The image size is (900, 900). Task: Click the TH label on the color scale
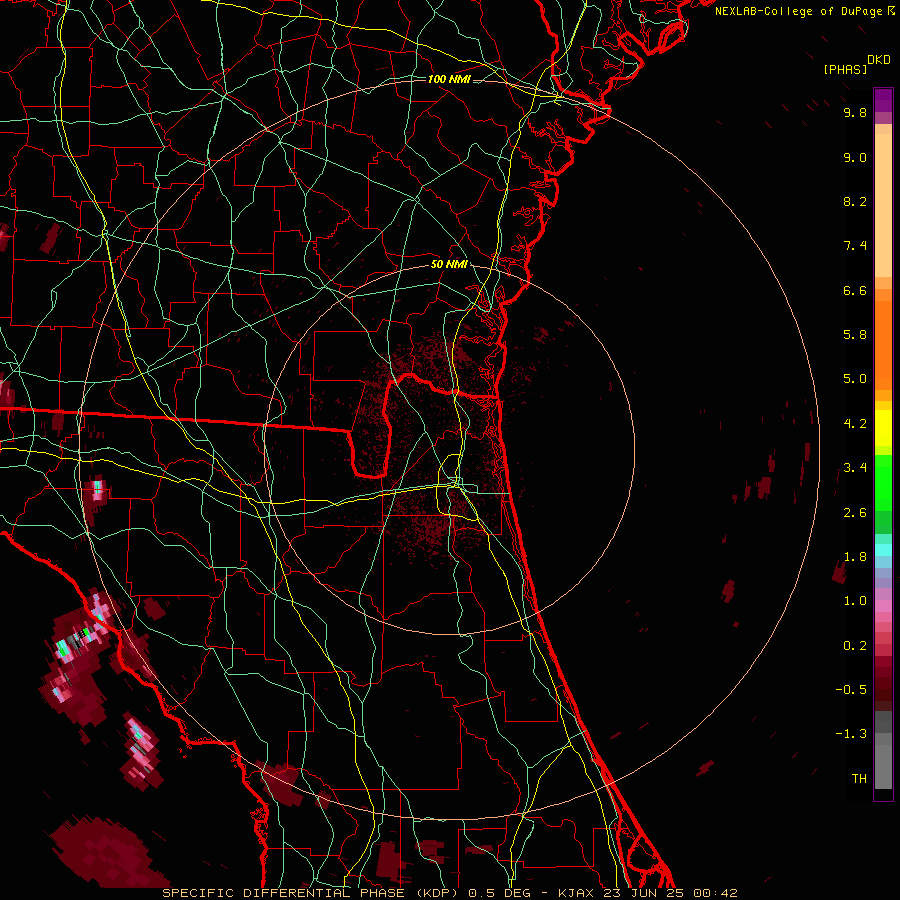click(x=859, y=779)
